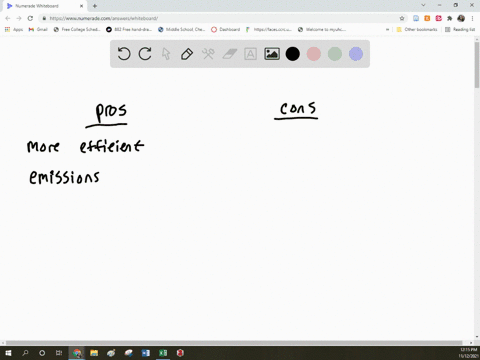This screenshot has height=360, width=480.
Task: Open a new browser tab
Action: pyautogui.click(x=95, y=6)
